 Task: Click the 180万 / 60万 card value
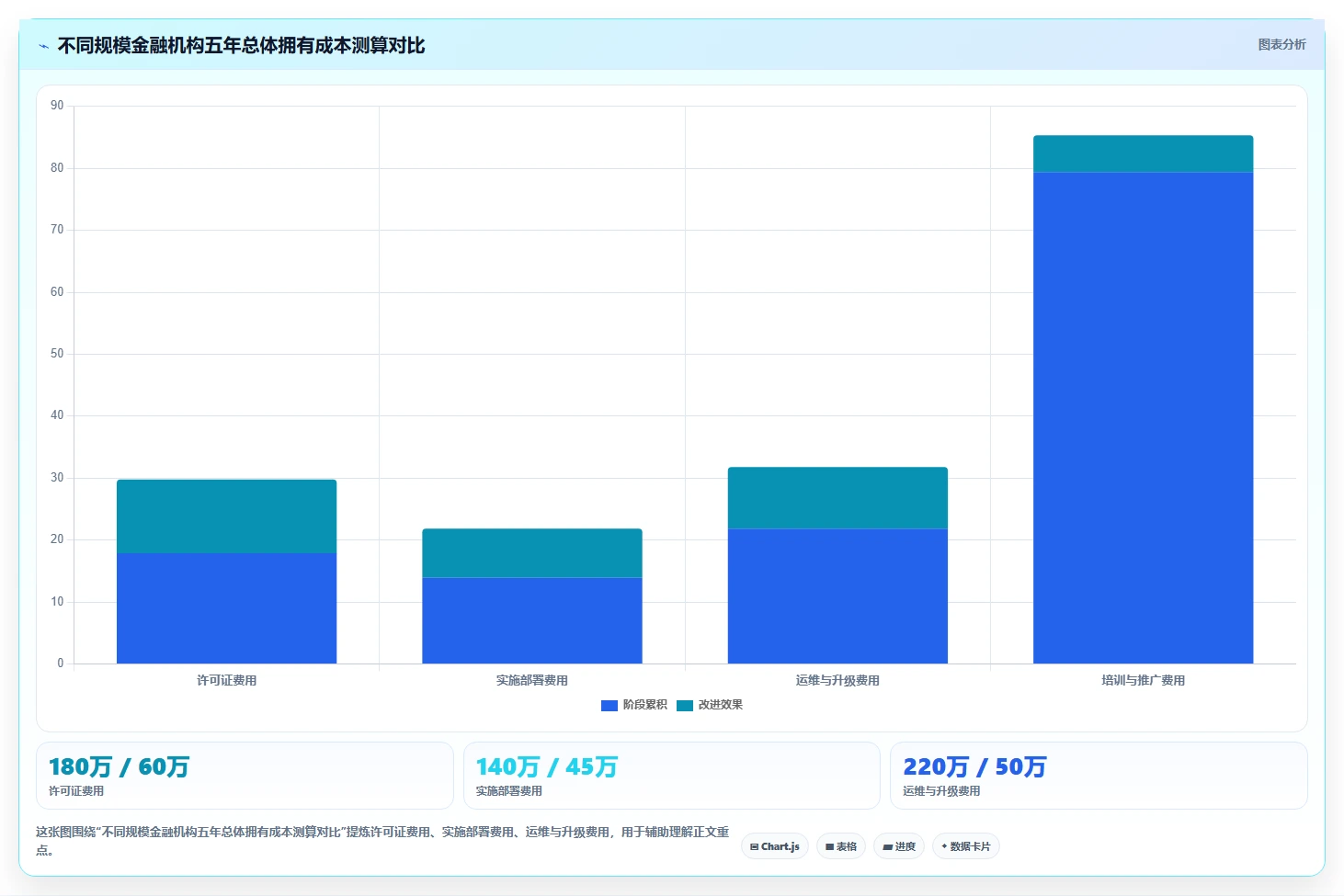tap(119, 766)
